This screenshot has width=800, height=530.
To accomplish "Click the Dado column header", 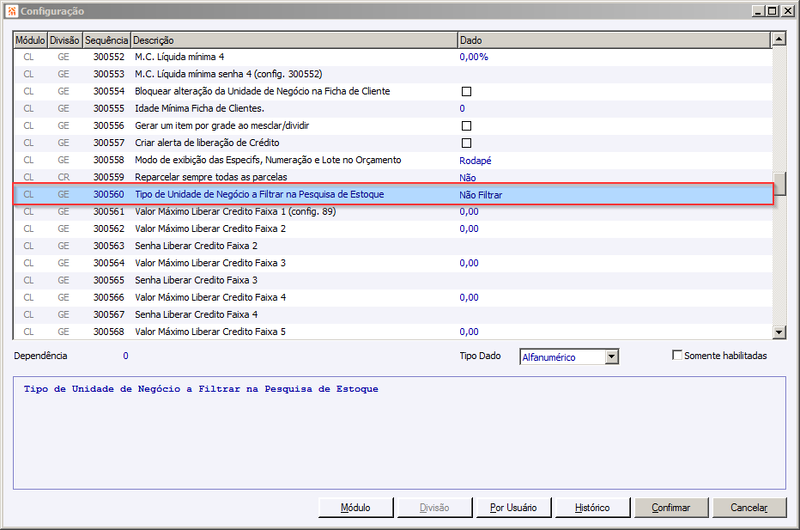I will pos(614,40).
